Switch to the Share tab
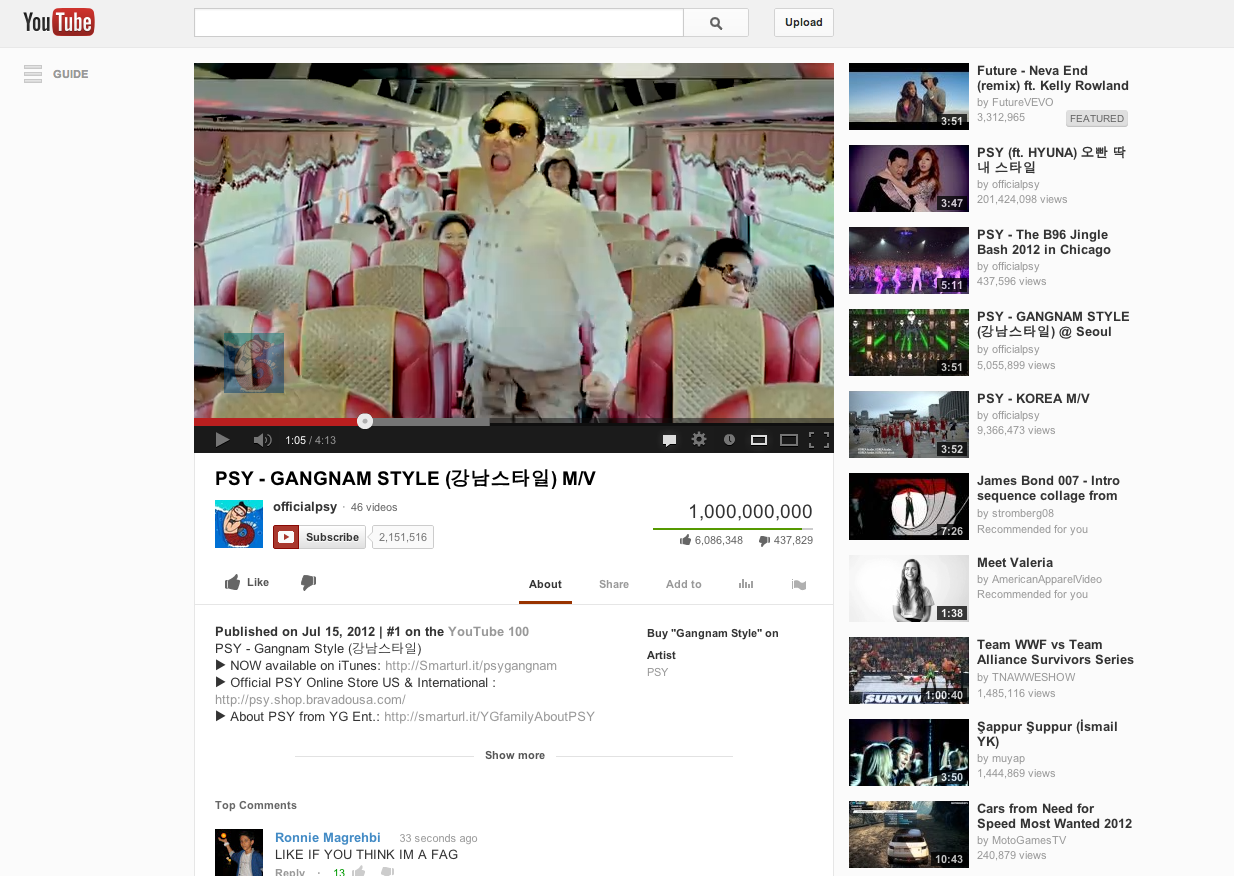Viewport: 1234px width, 876px height. tap(614, 585)
